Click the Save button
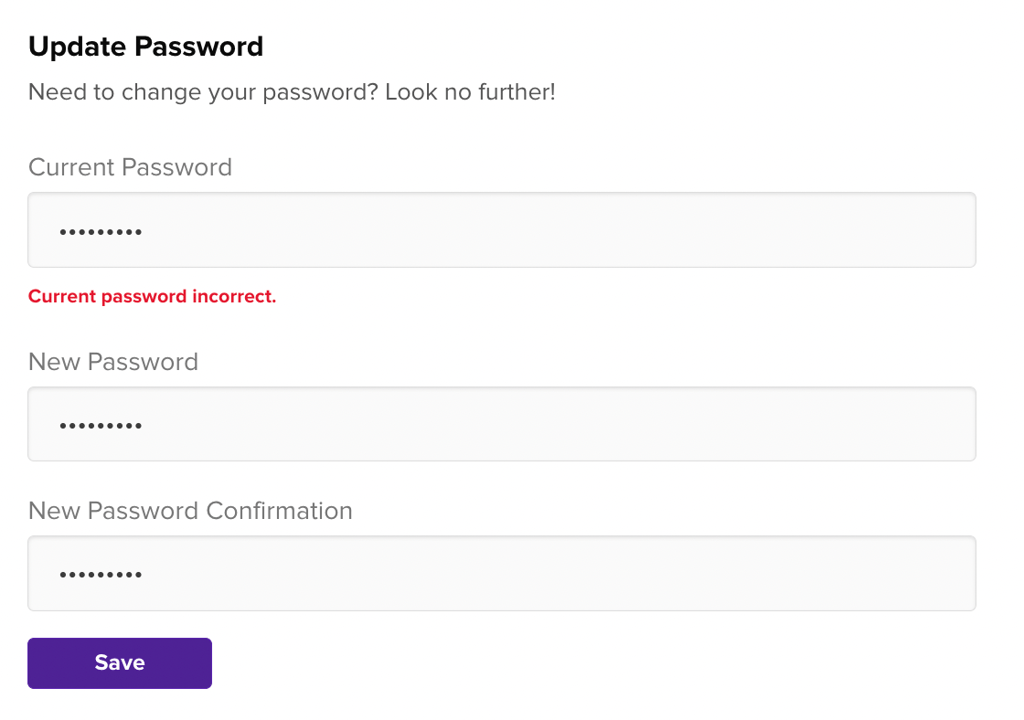The width and height of the screenshot is (1024, 720). [119, 663]
